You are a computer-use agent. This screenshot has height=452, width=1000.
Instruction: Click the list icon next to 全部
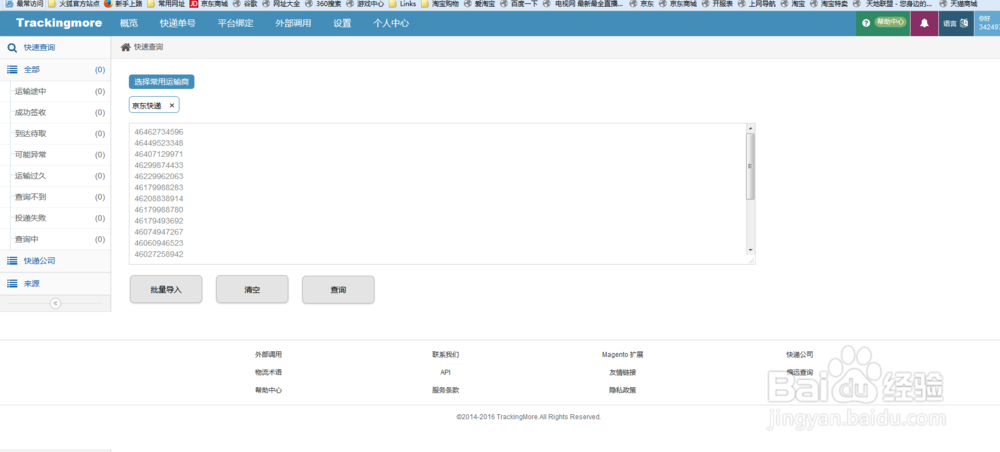coord(12,69)
